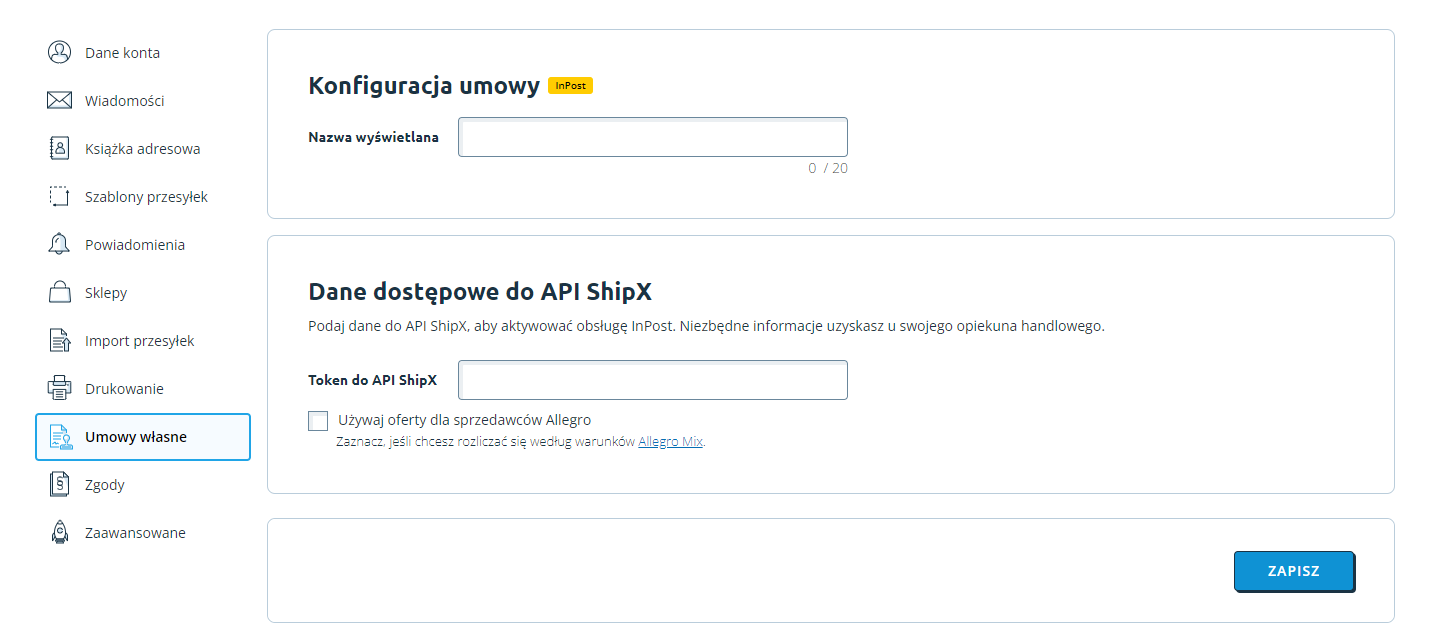Image resolution: width=1430 pixels, height=640 pixels.
Task: Click the Wiadomości envelope icon
Action: 60,100
